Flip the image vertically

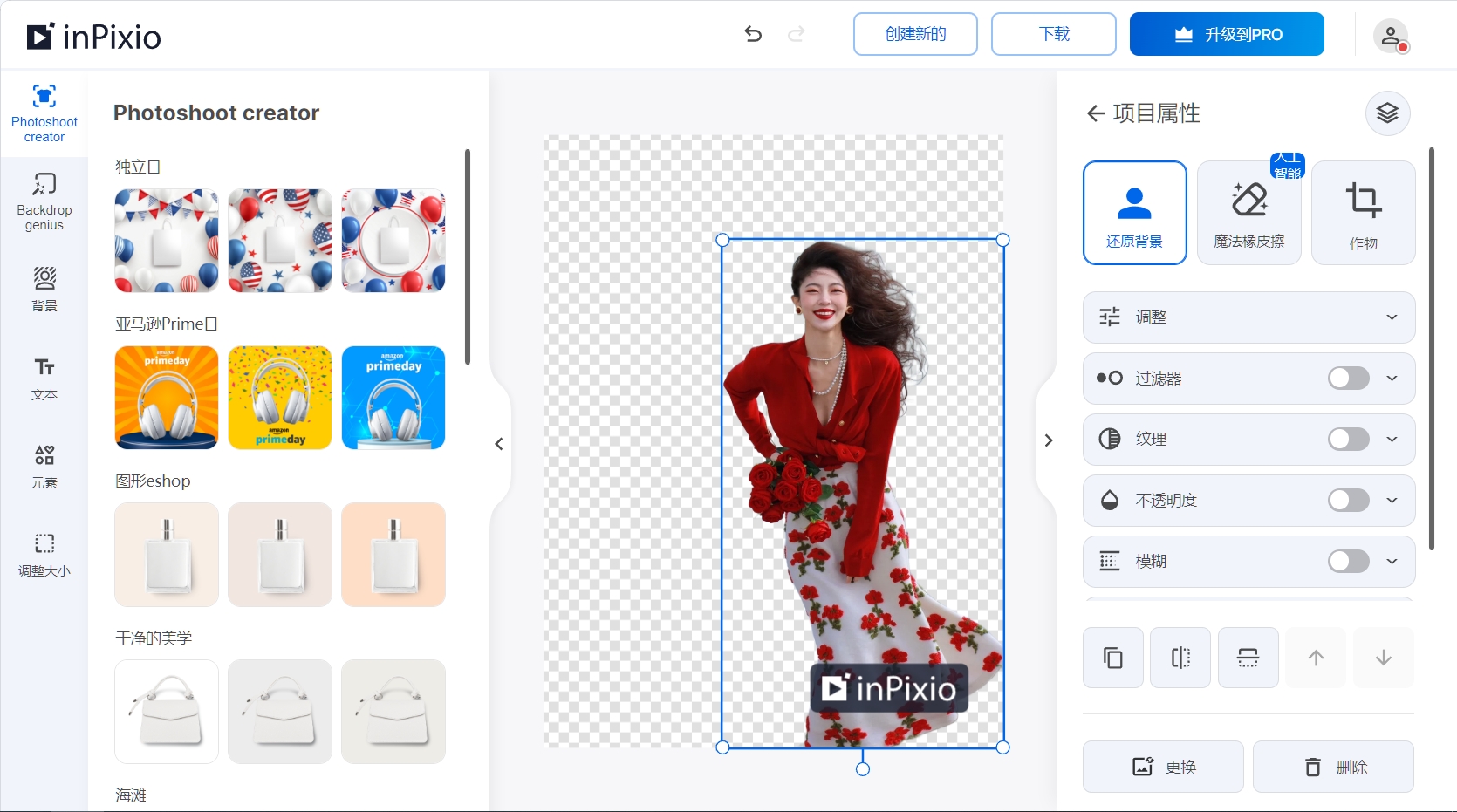(1248, 658)
